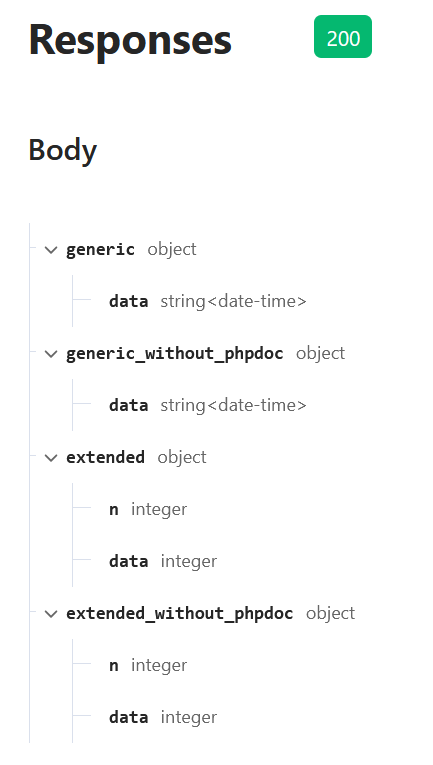Click the Responses heading
This screenshot has height=765, width=433.
coord(130,40)
